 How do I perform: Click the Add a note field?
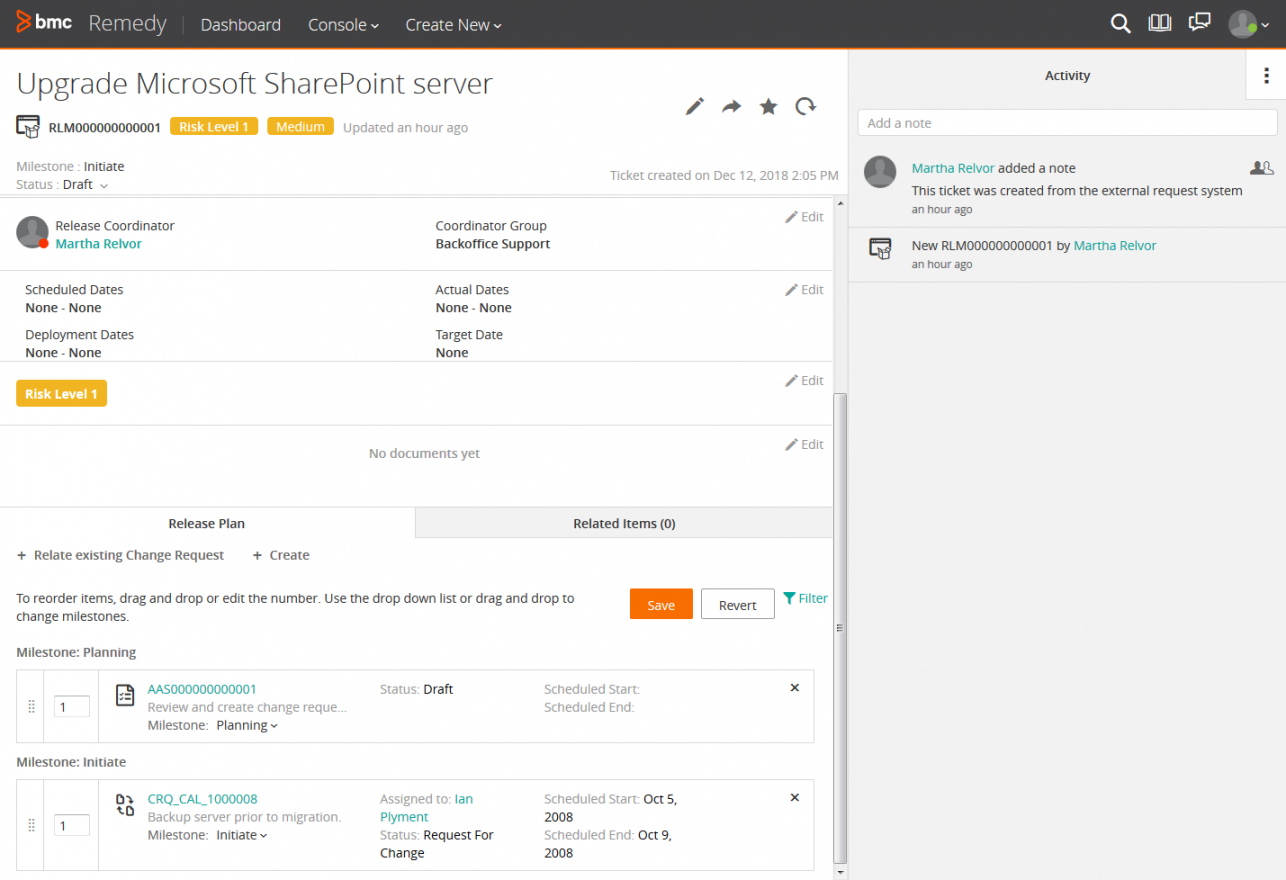click(1067, 123)
